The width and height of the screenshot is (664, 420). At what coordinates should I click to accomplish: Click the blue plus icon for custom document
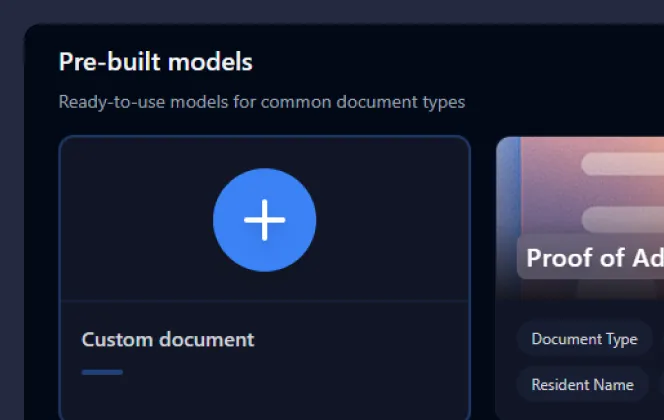coord(265,220)
